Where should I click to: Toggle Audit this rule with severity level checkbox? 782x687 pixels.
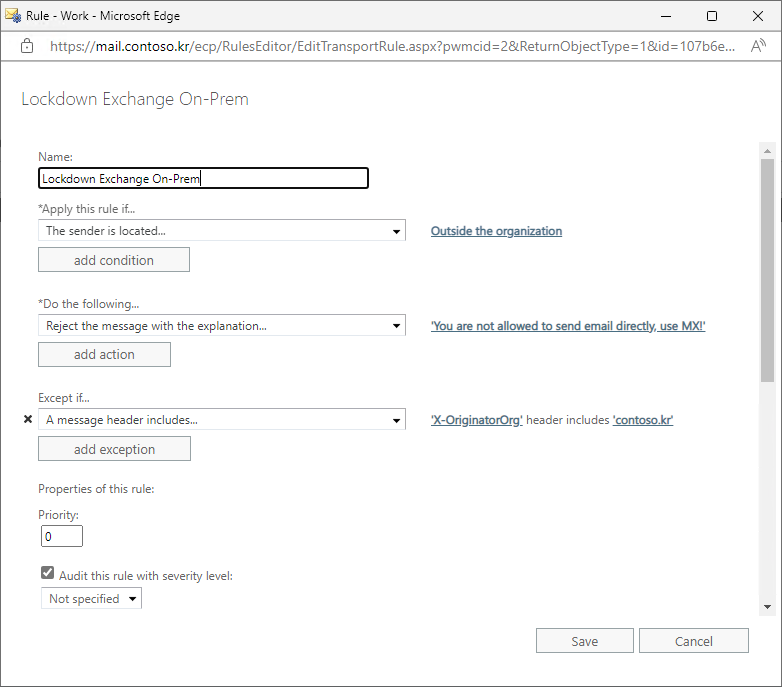point(47,572)
